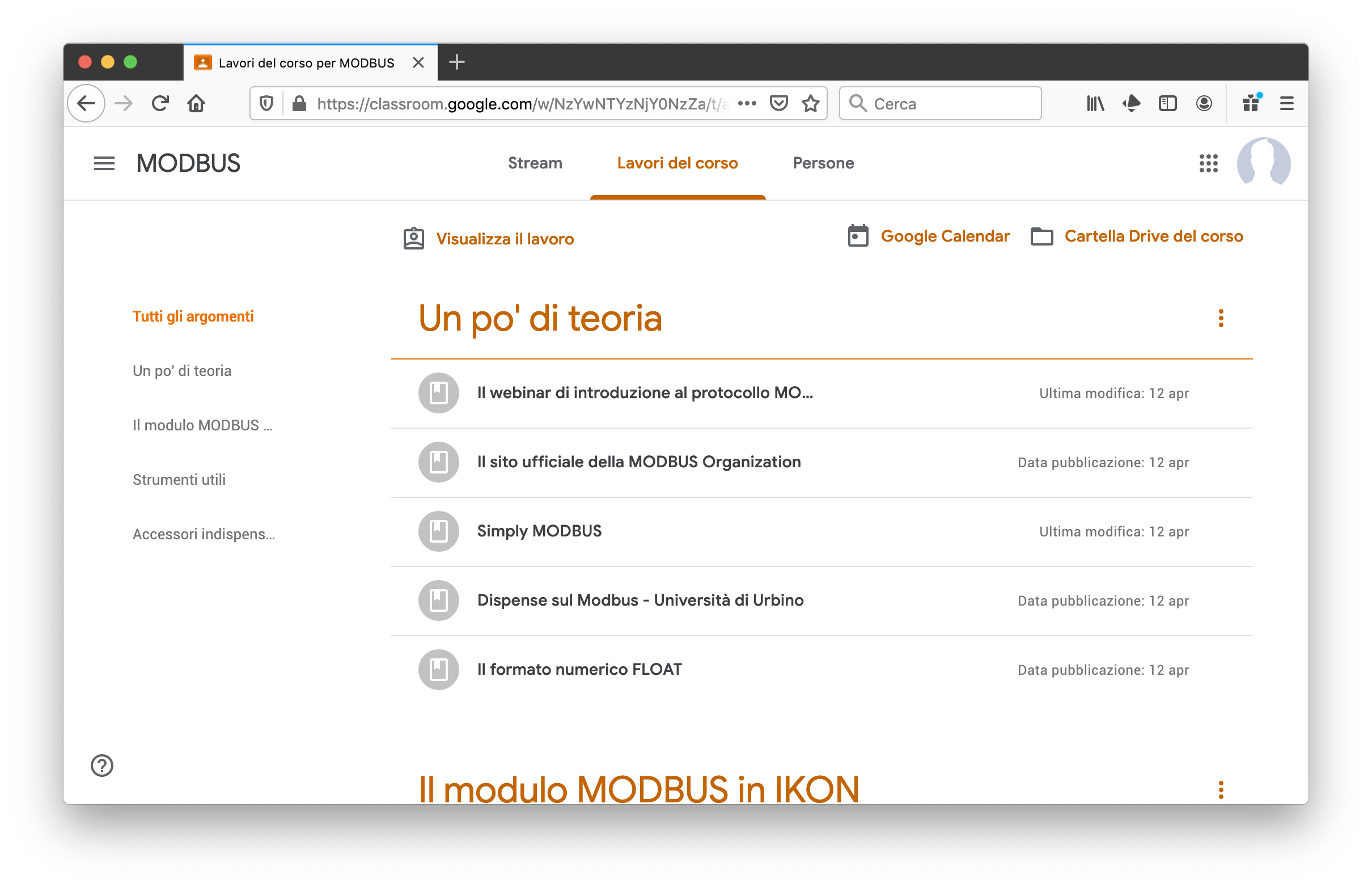Filter by Accessori indispens... topic

pos(204,535)
